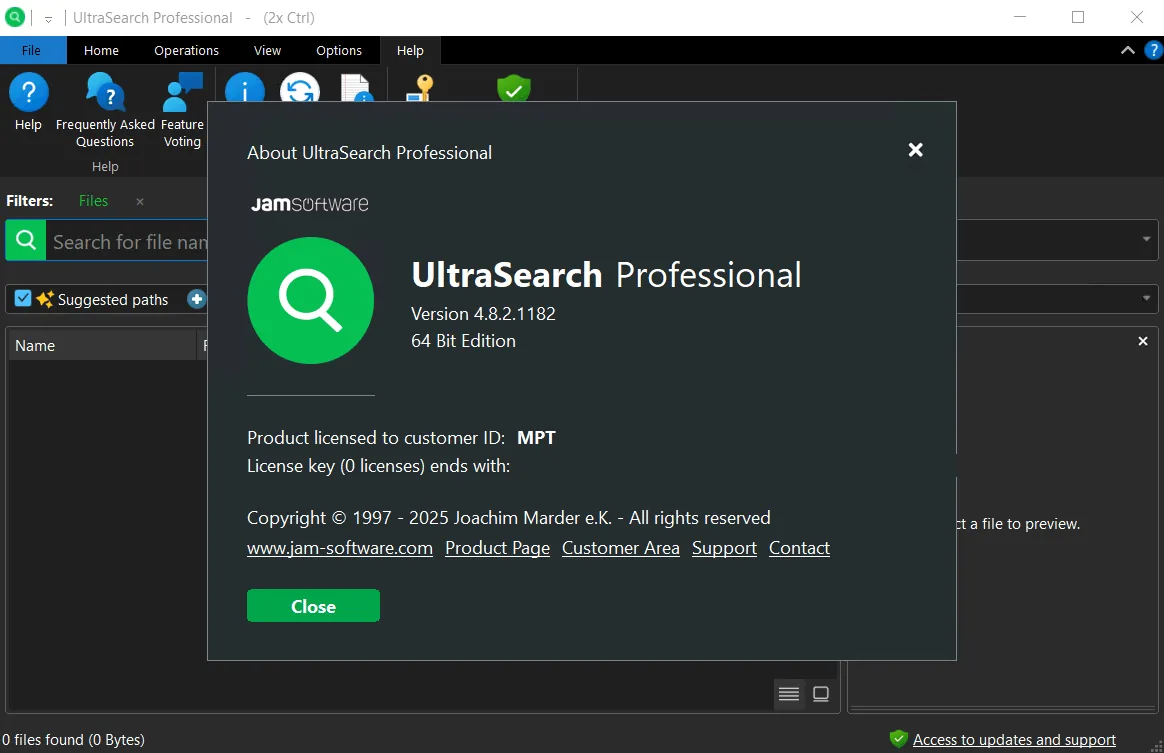This screenshot has height=753, width=1164.
Task: Switch to the View tab
Action: [x=267, y=50]
